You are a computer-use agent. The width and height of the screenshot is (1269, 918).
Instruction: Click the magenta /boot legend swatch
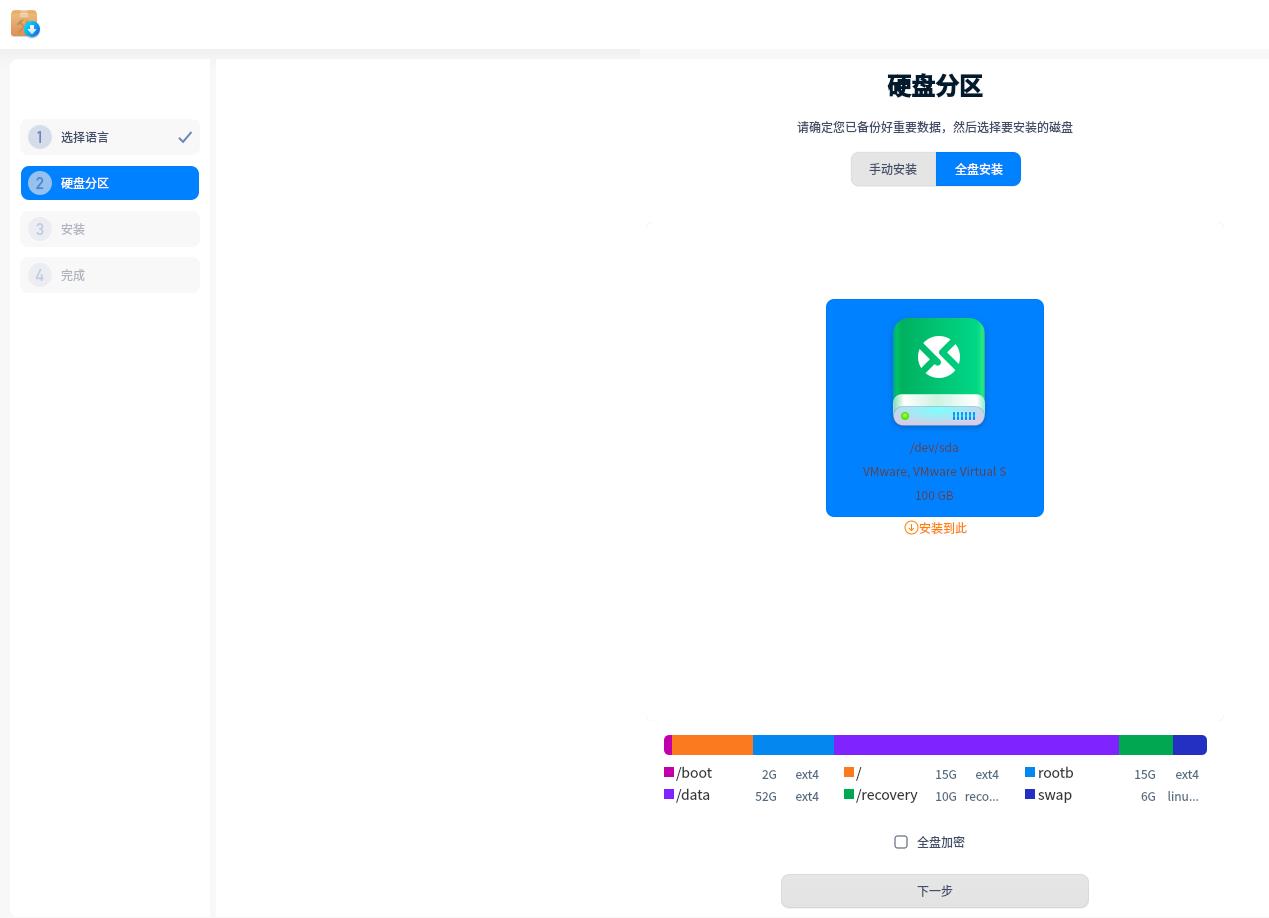(x=669, y=772)
